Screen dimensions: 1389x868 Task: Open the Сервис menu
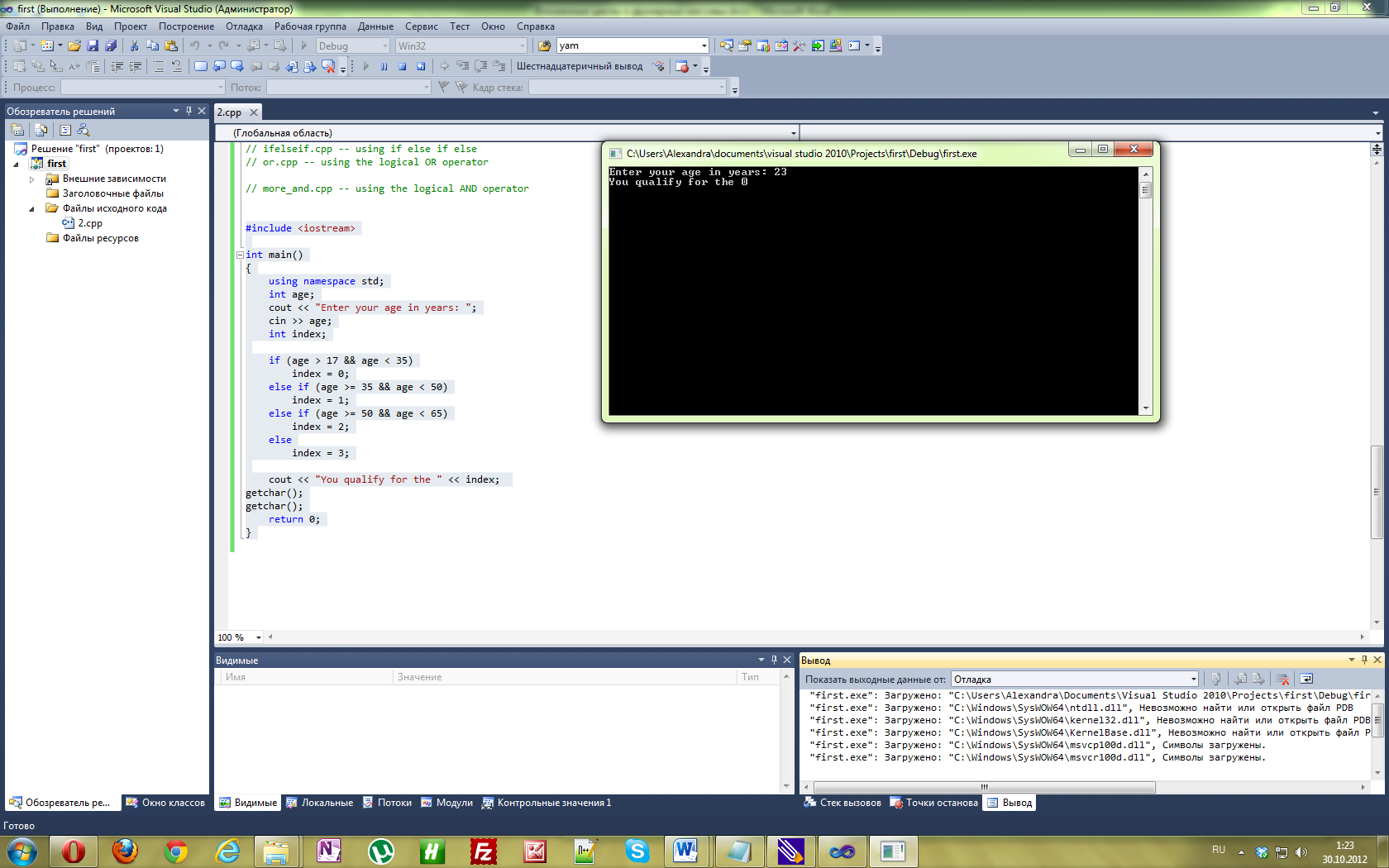[x=421, y=26]
